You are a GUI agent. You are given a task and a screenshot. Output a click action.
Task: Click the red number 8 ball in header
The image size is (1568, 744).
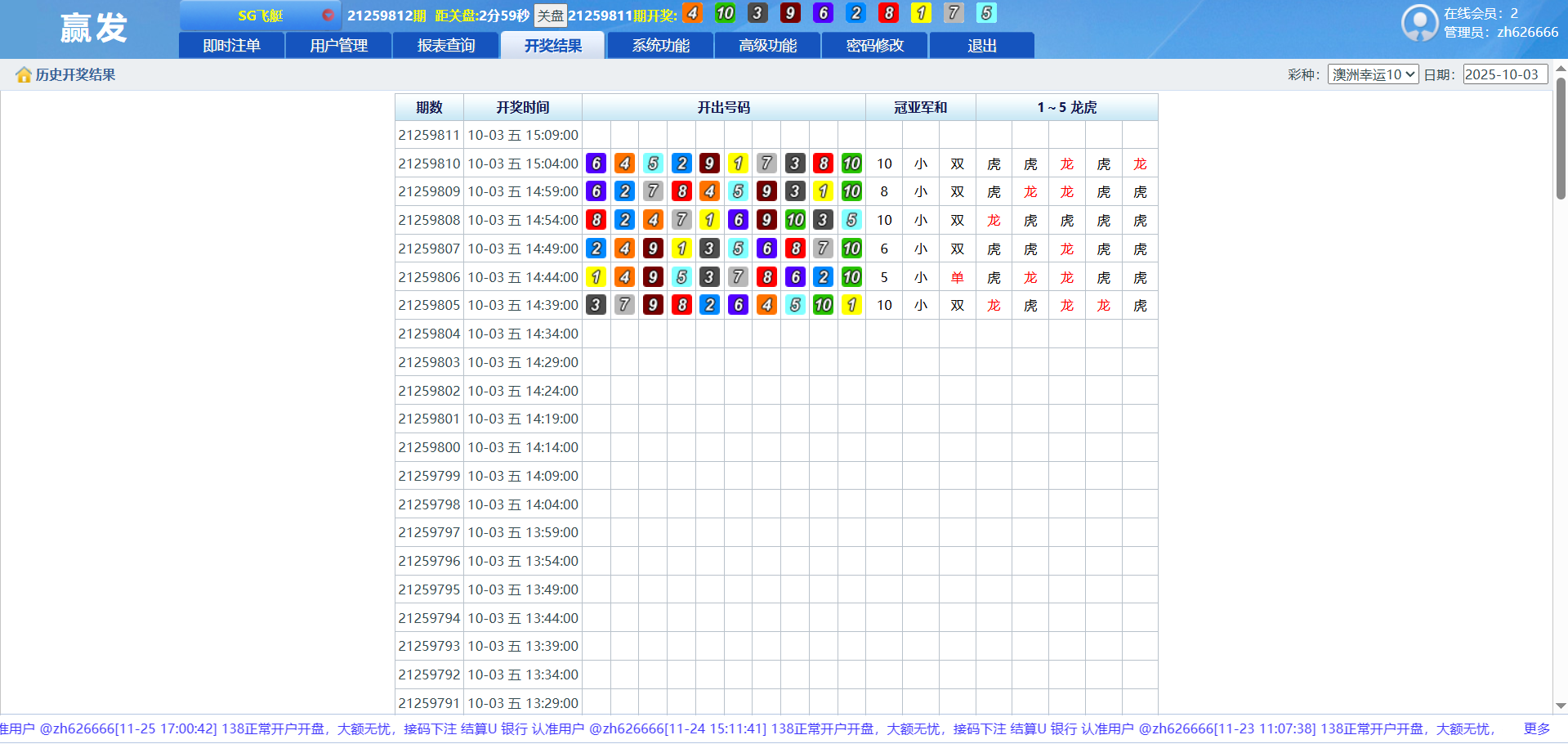(888, 13)
